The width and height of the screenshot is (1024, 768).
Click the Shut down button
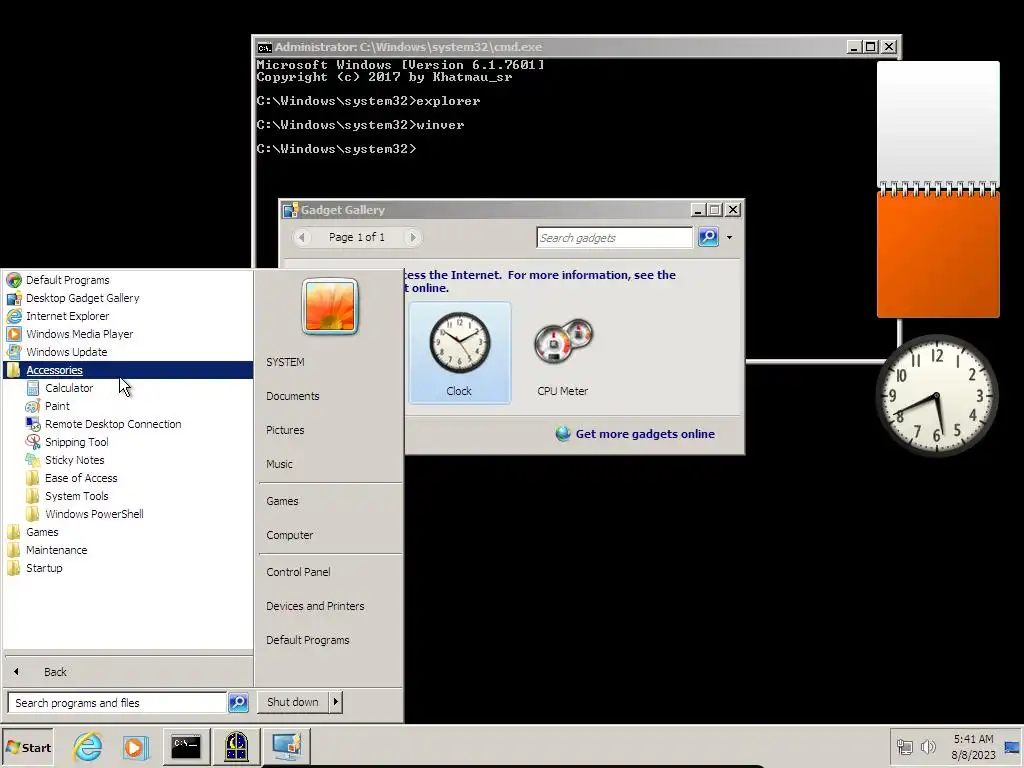click(293, 702)
